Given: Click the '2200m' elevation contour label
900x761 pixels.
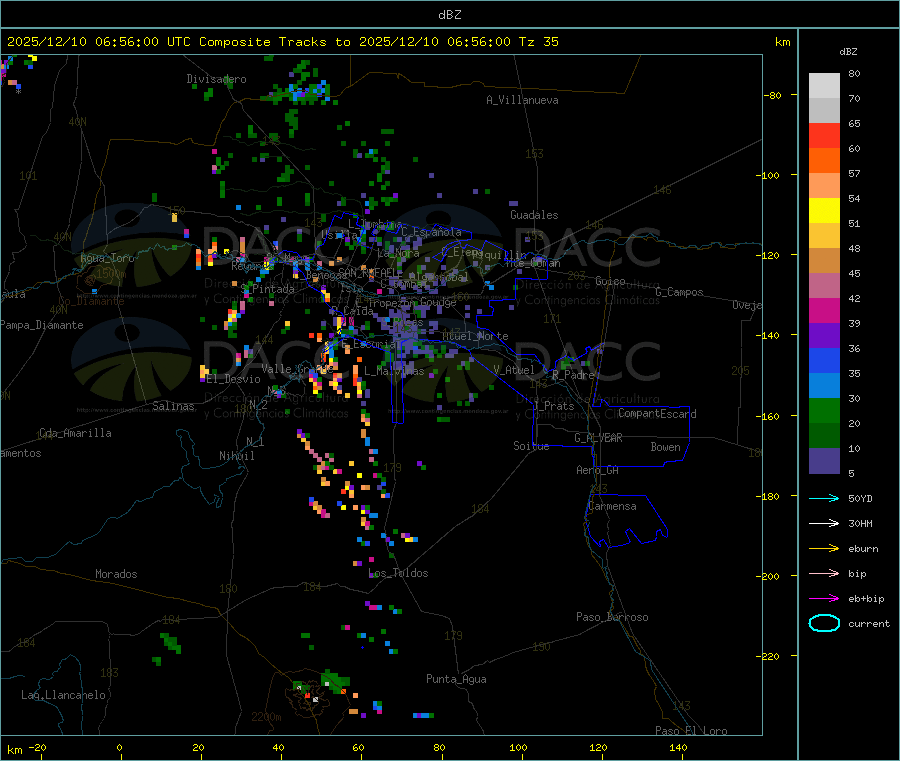Looking at the screenshot, I should pos(266,717).
